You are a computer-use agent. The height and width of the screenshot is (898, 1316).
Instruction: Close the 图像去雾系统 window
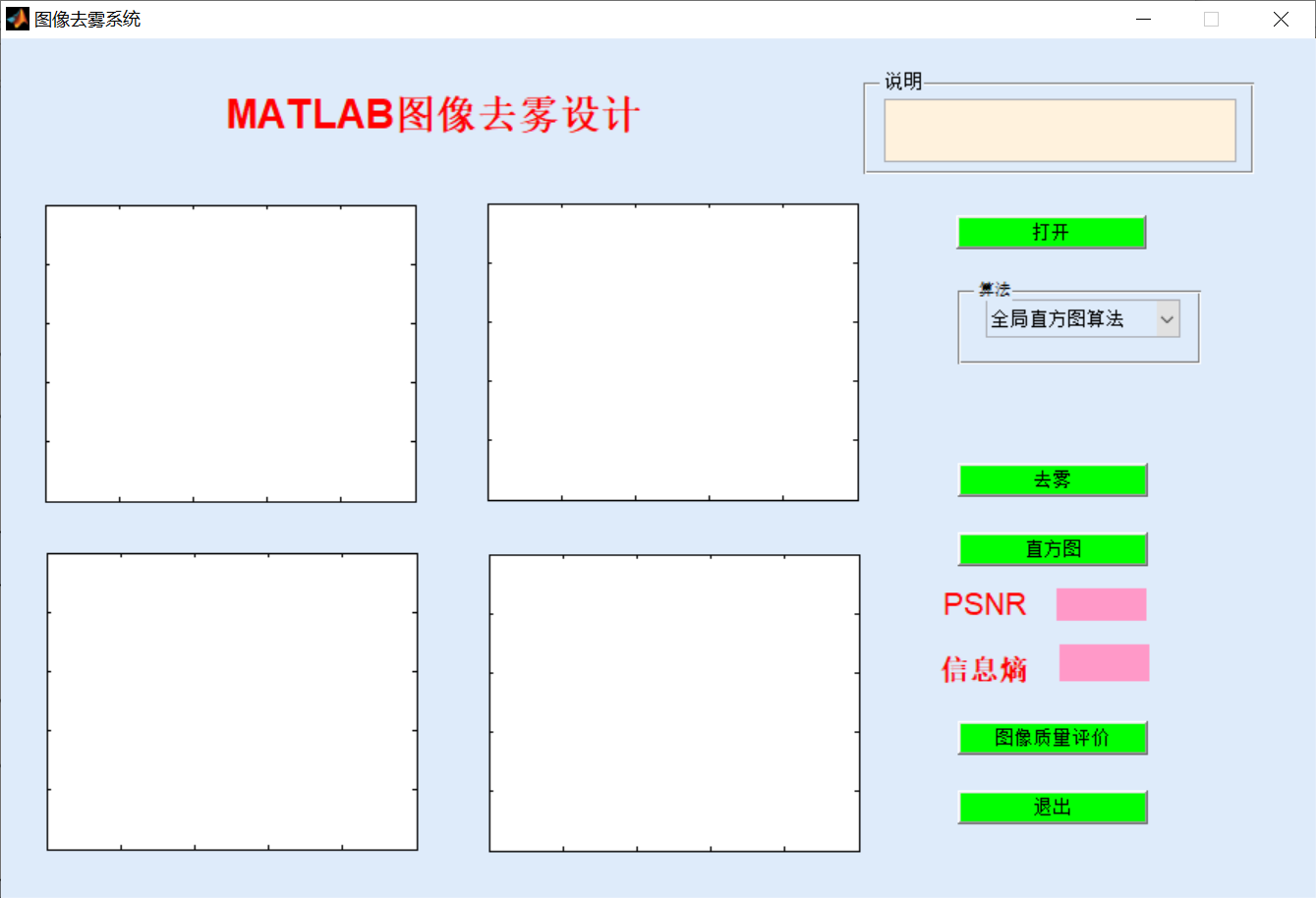coord(1281,19)
